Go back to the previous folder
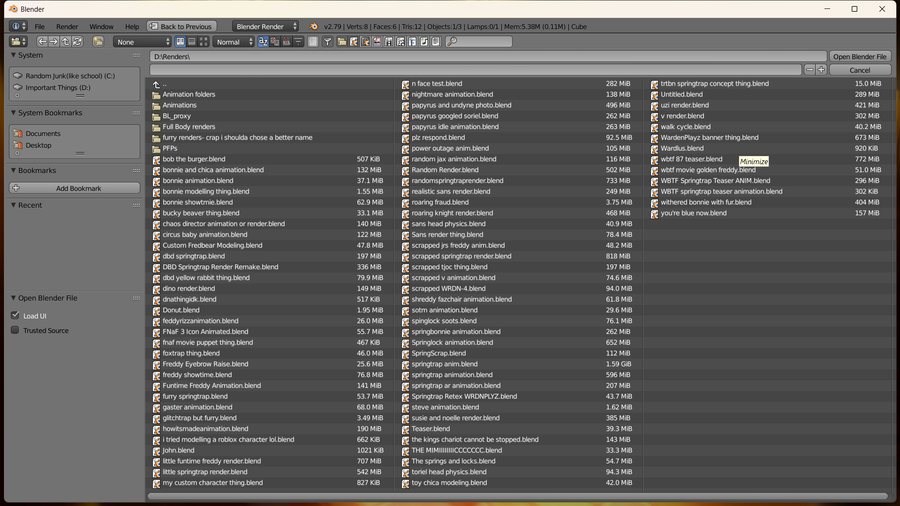The image size is (900, 506). 42,42
